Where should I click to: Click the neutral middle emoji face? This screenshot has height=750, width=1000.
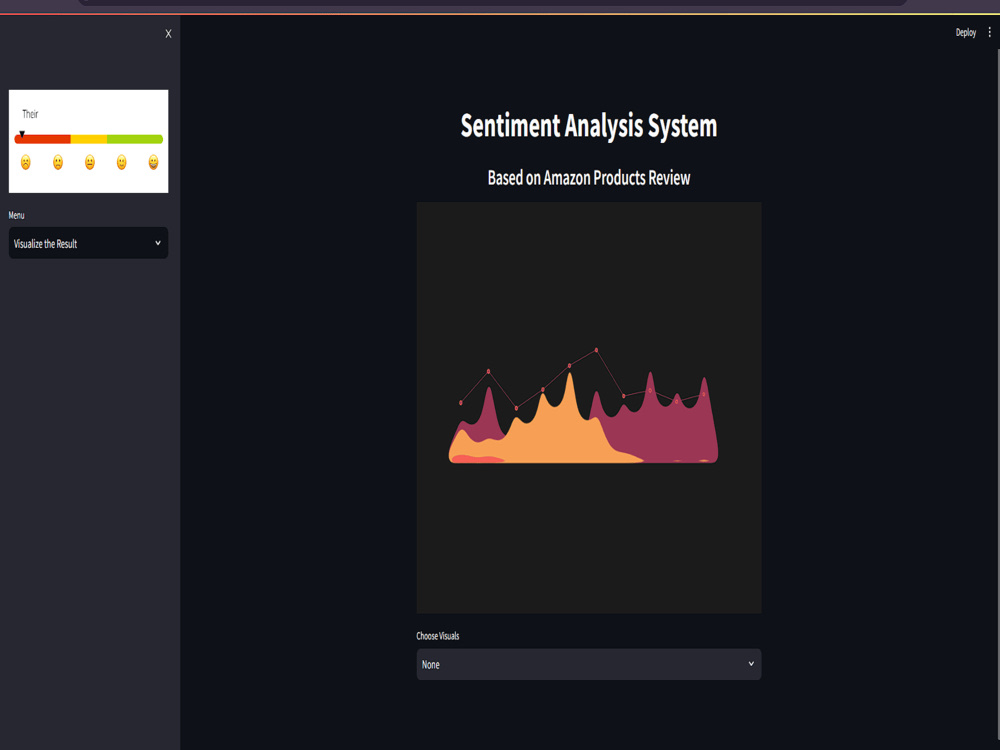coord(90,162)
